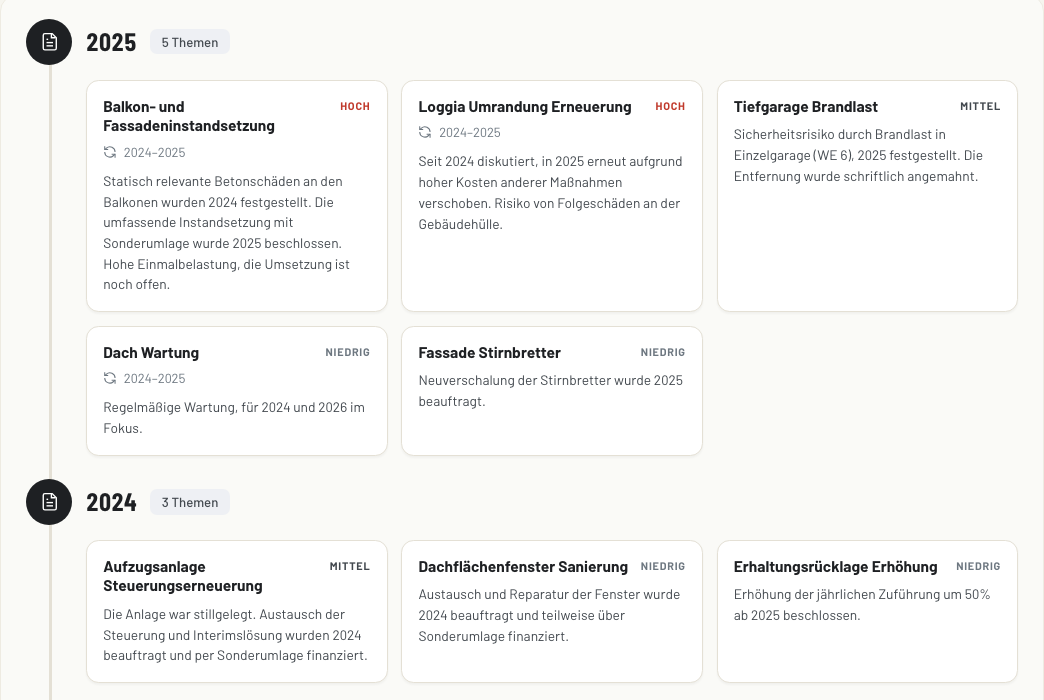Click the MITTEL label on Tiefgarage Brandlast card
The width and height of the screenshot is (1044, 700).
pos(980,107)
